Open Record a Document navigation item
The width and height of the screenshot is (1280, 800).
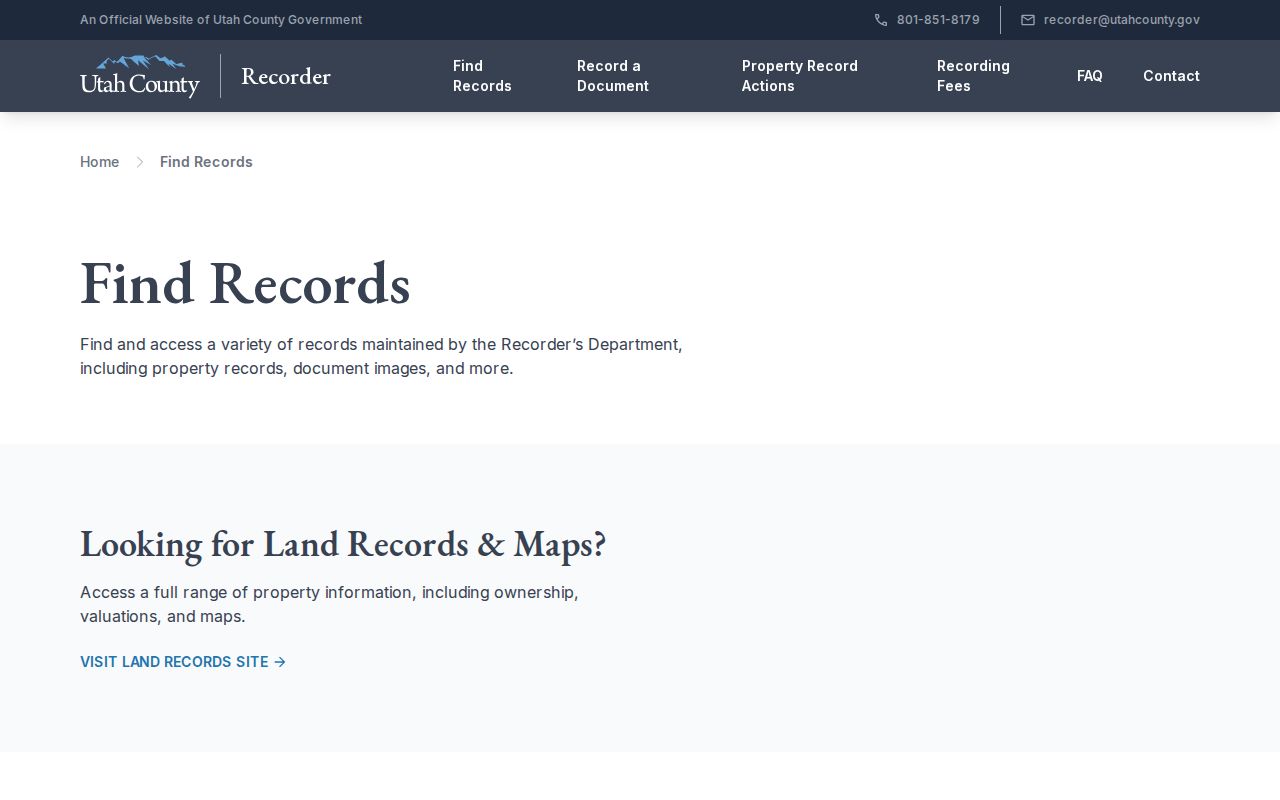613,76
